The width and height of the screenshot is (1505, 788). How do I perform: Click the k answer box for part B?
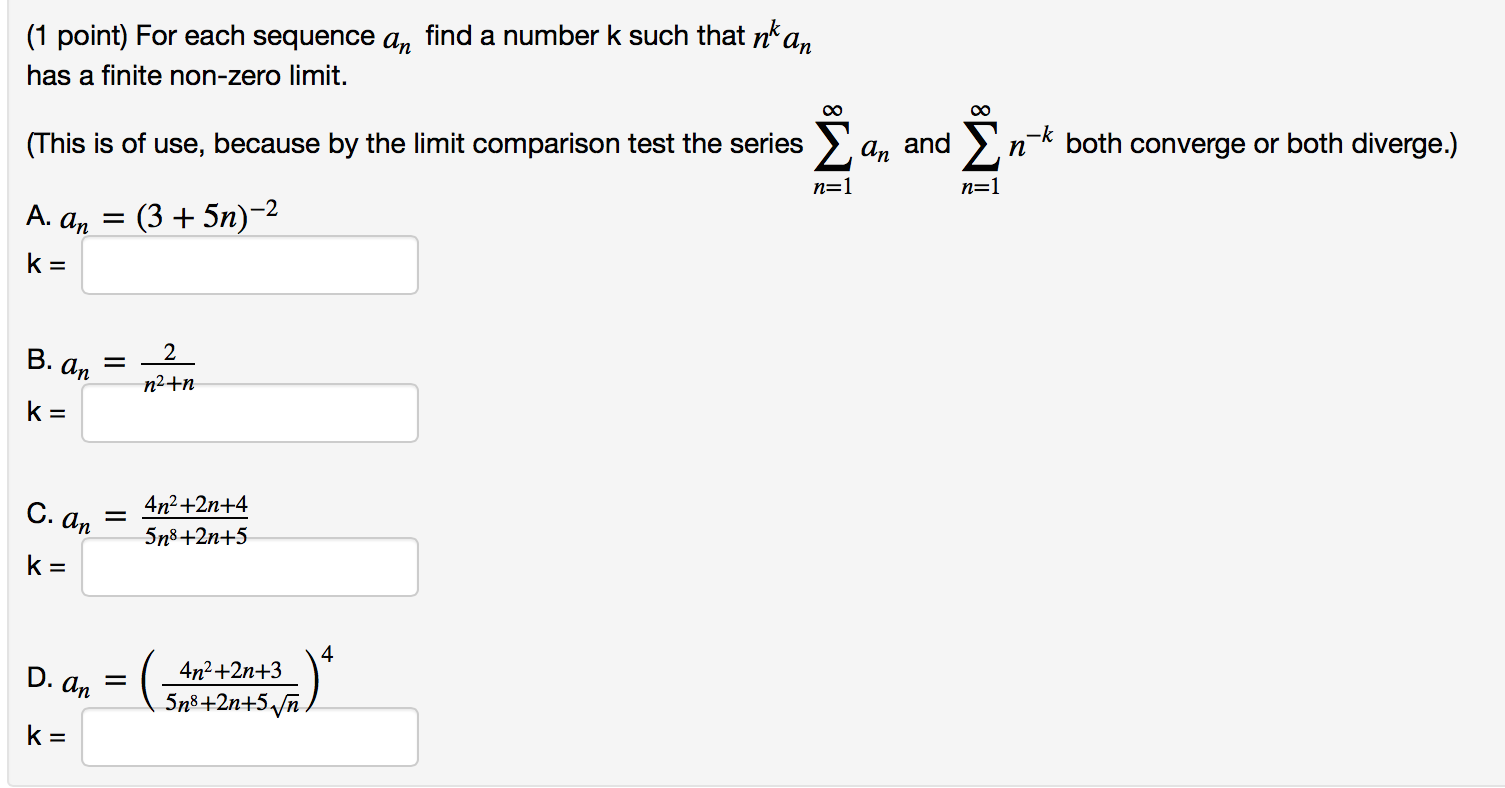(249, 412)
